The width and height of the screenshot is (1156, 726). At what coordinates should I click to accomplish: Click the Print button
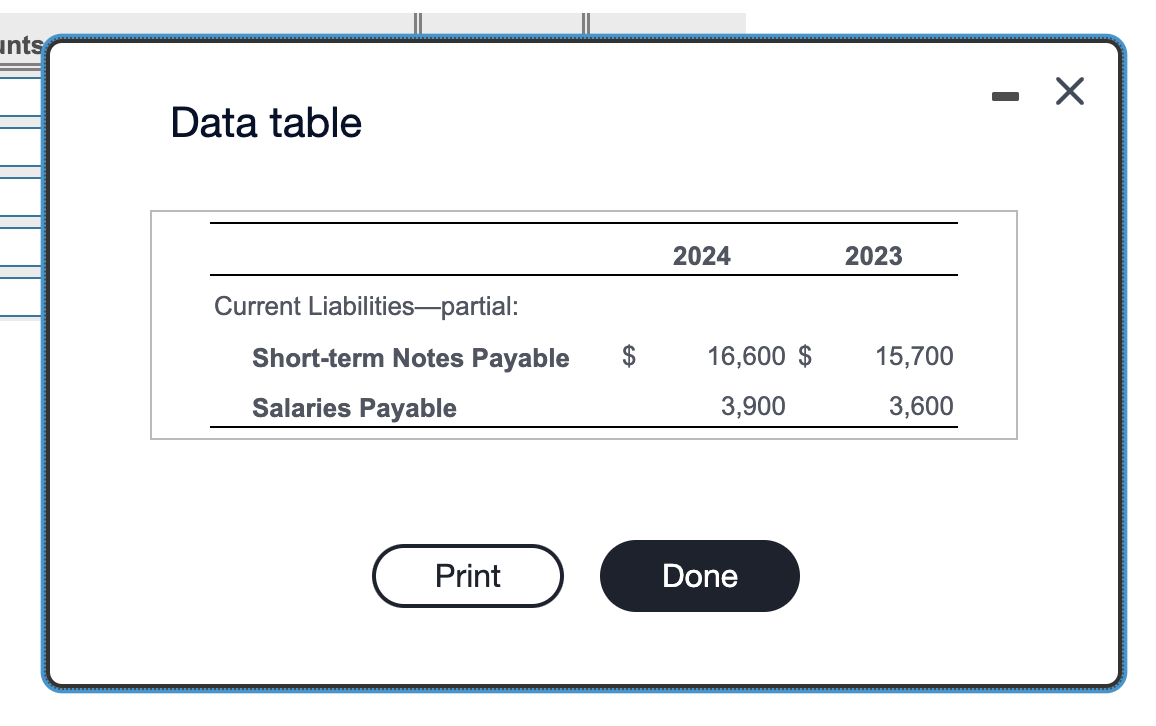(x=467, y=576)
